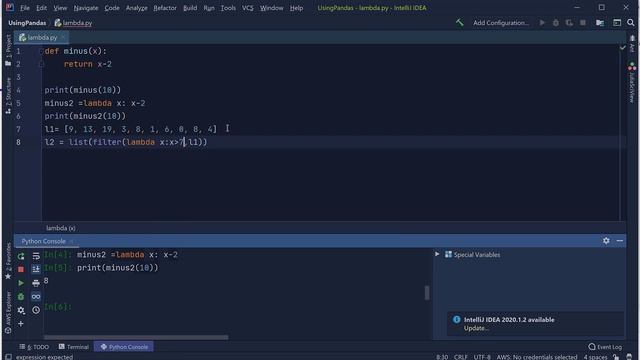Open AWS Explorer sidebar tab

coord(8,313)
